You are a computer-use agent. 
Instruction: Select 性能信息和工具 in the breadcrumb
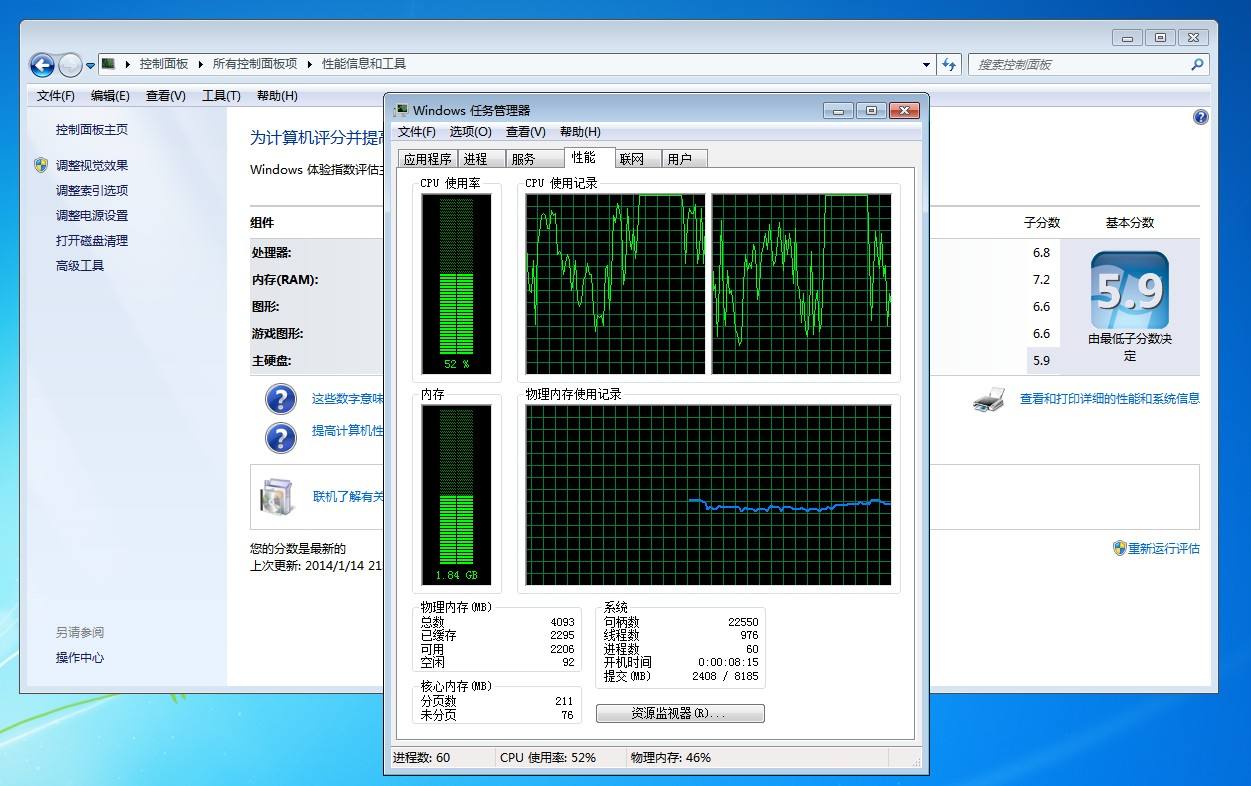pos(364,64)
